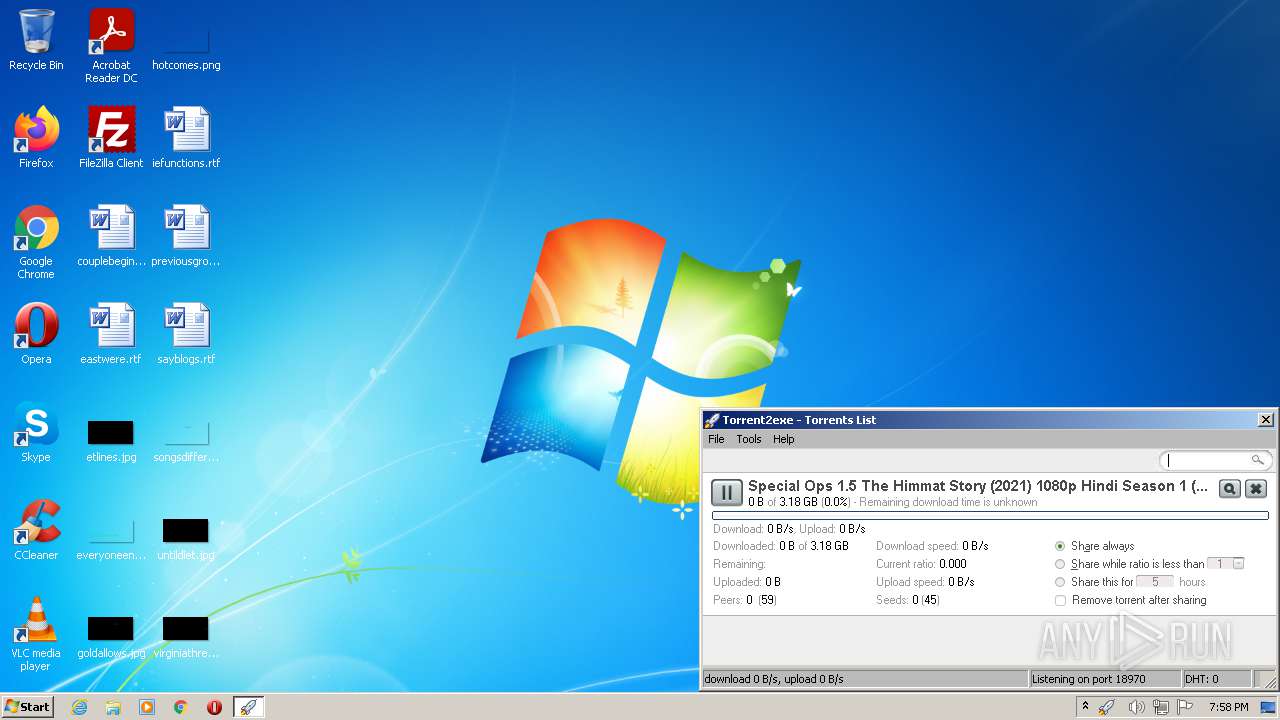Open the network tray icon

[x=1161, y=707]
